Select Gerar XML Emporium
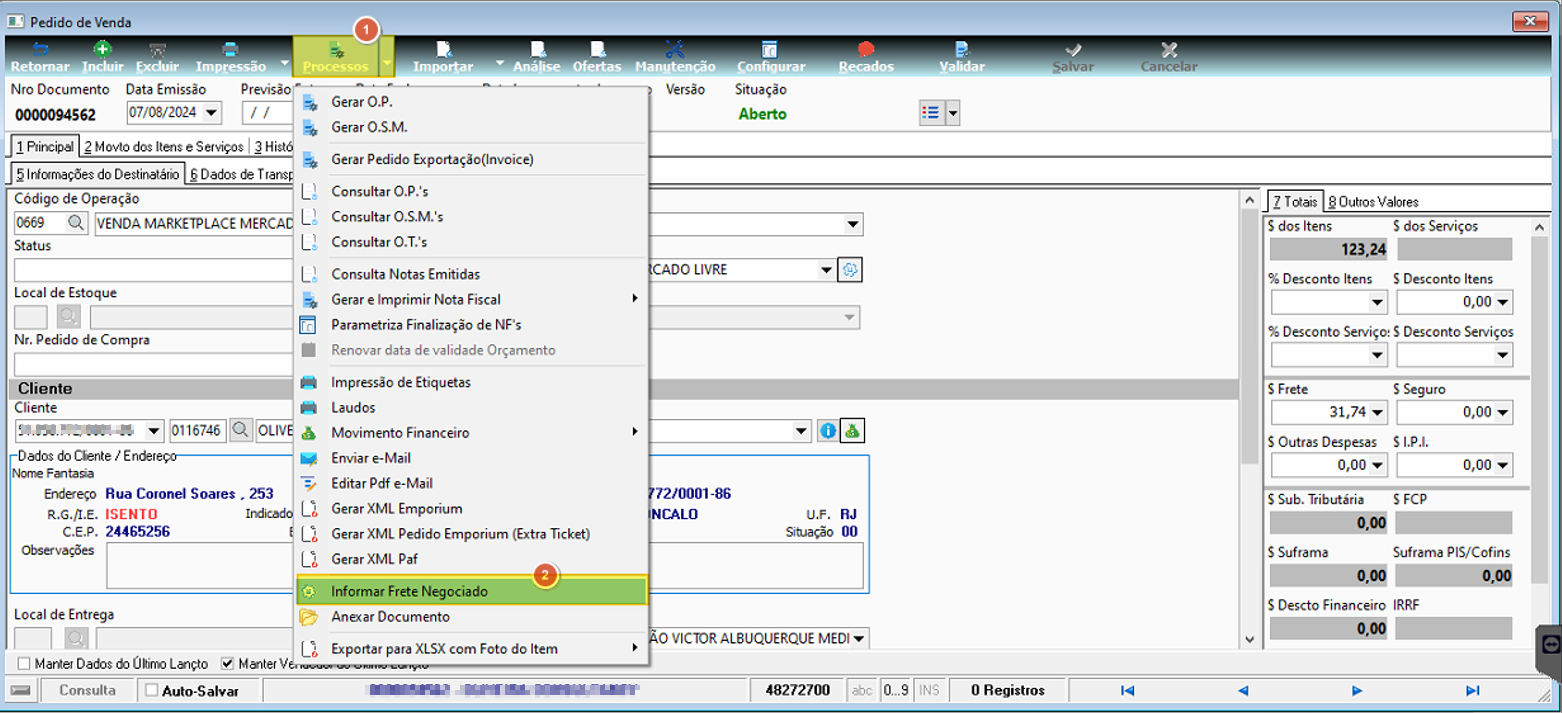1562x713 pixels. tap(473, 509)
